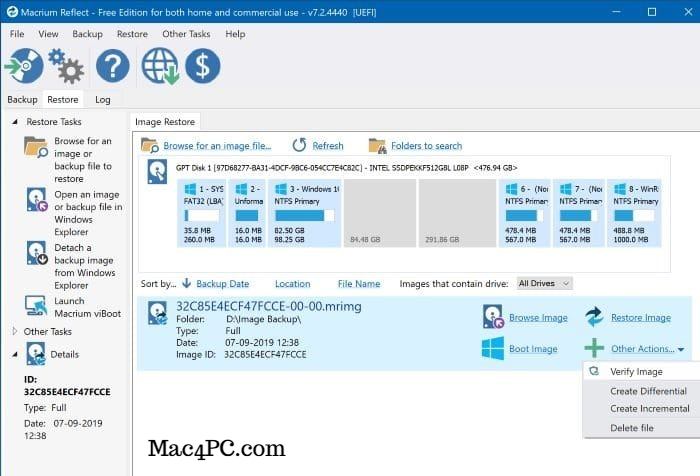Click the Launch Macrium viBoot icon
Screen dimensions: 700x476
click(36, 306)
